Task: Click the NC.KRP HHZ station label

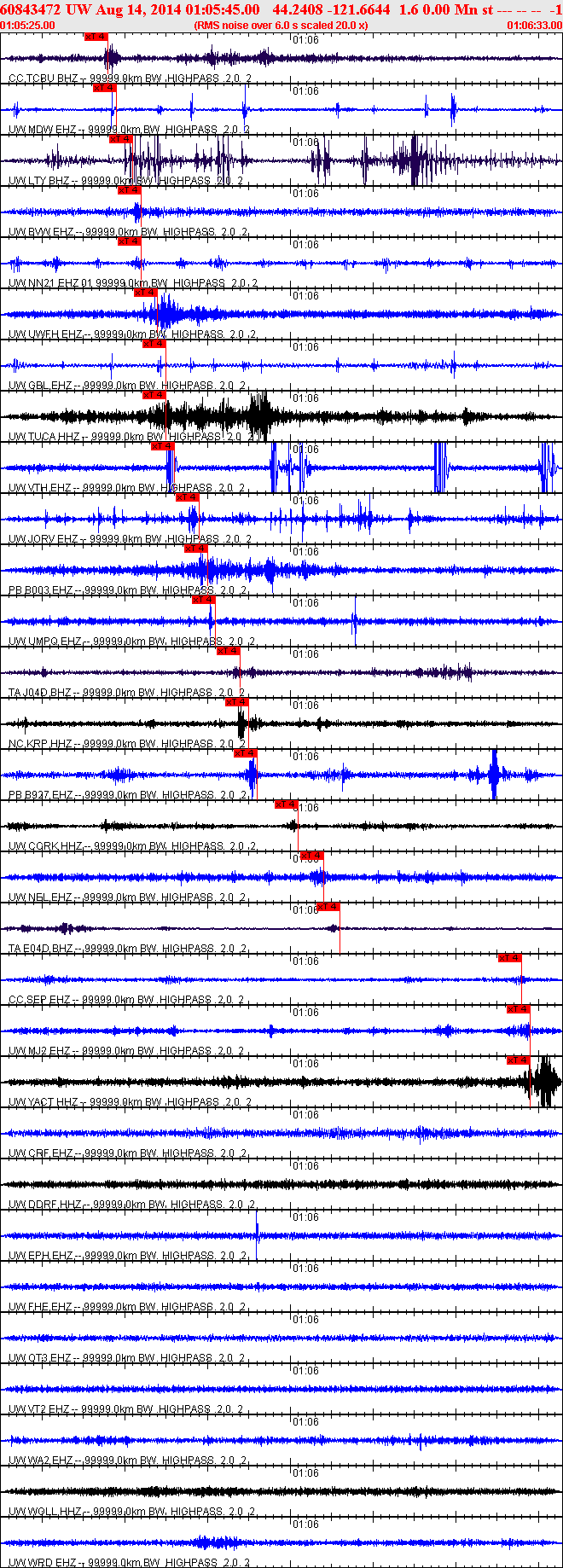Action: pyautogui.click(x=41, y=744)
